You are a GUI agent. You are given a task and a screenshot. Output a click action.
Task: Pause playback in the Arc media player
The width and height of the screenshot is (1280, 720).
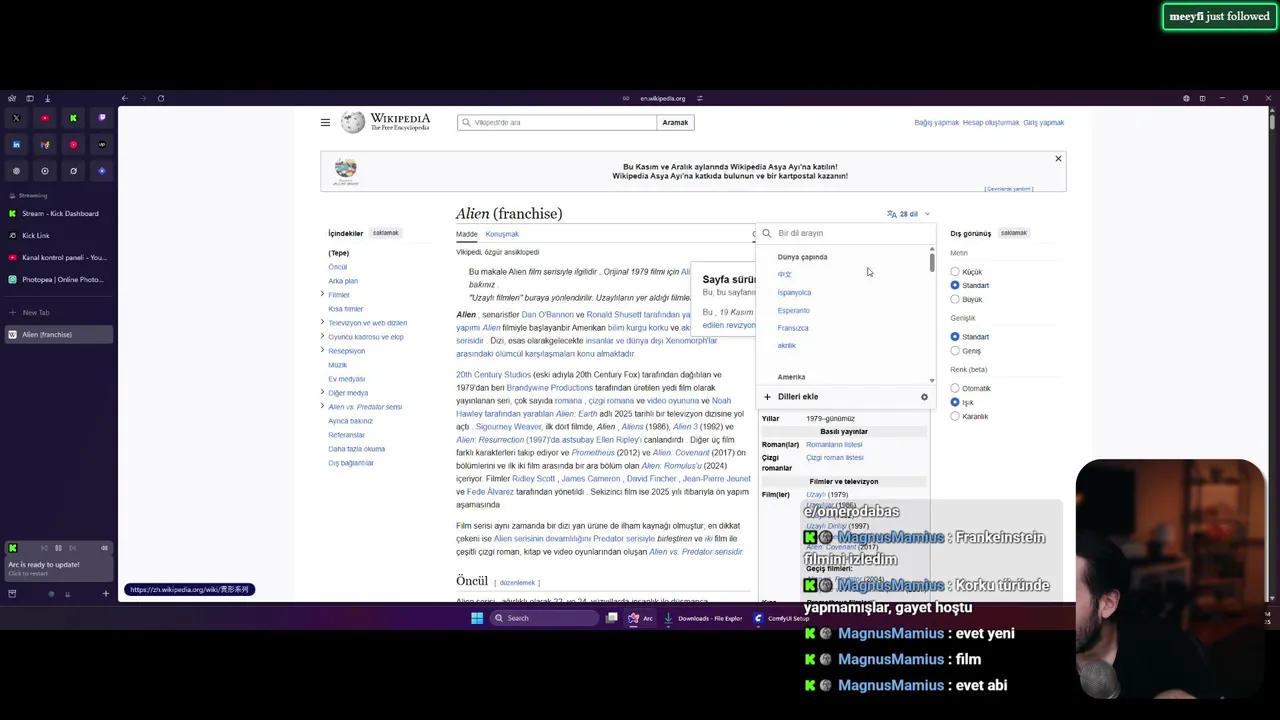point(58,548)
